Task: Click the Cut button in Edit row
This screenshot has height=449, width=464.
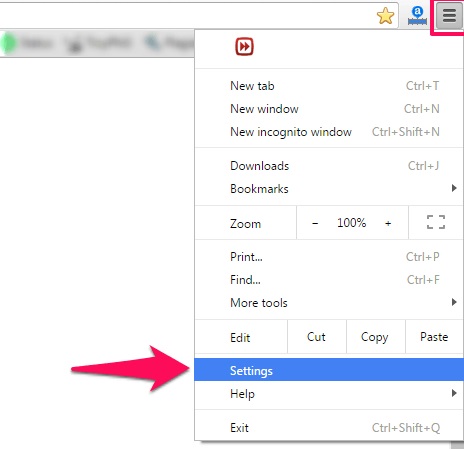Action: tap(316, 337)
